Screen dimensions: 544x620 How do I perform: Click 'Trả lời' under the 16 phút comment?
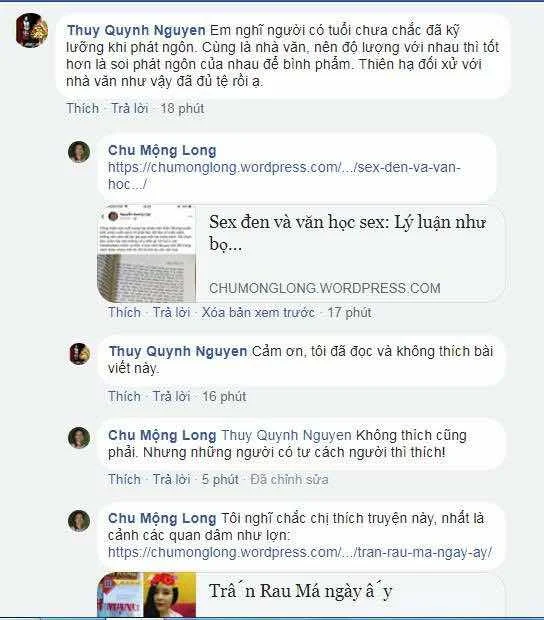171,397
